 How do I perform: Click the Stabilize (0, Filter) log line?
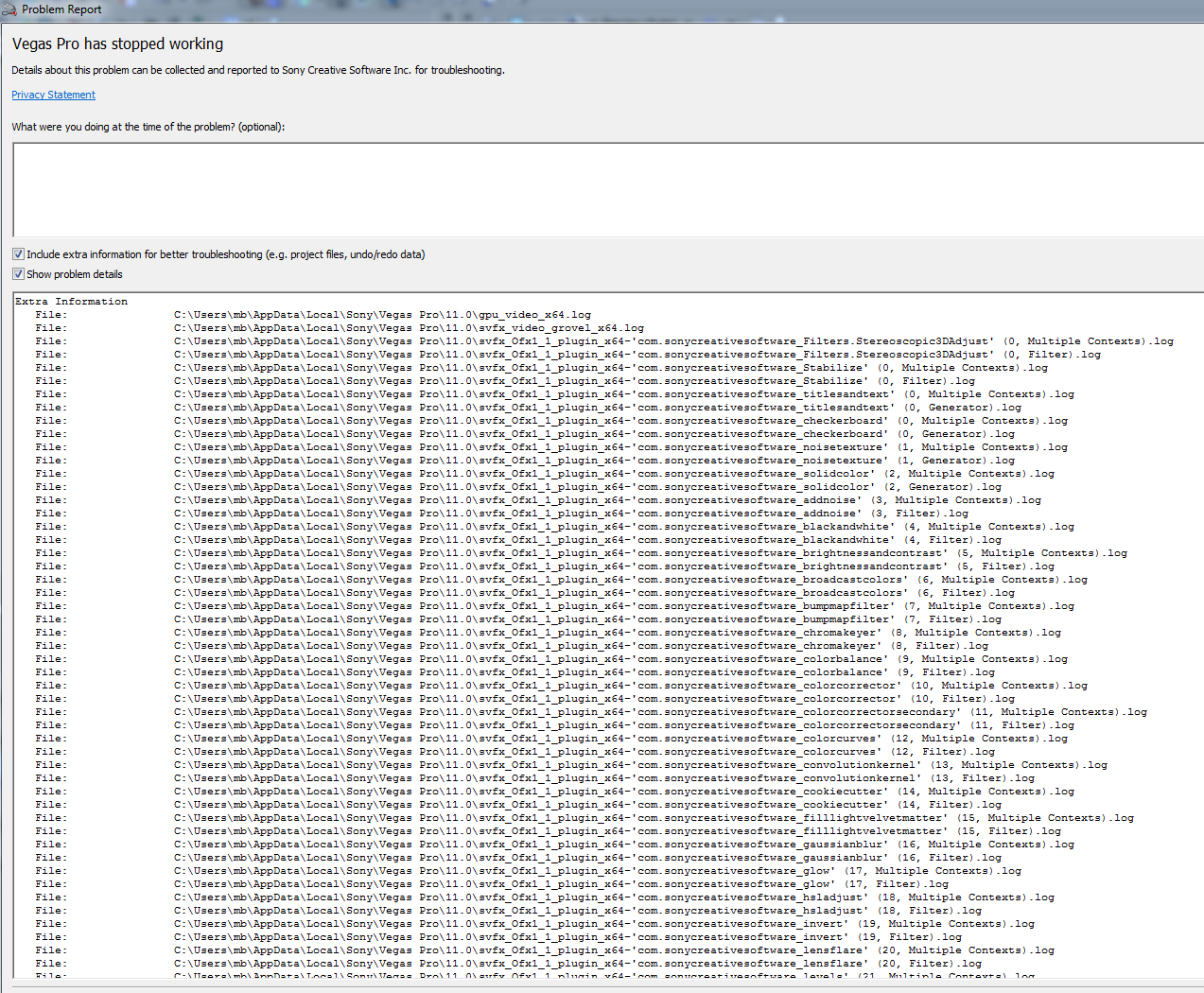[x=505, y=381]
